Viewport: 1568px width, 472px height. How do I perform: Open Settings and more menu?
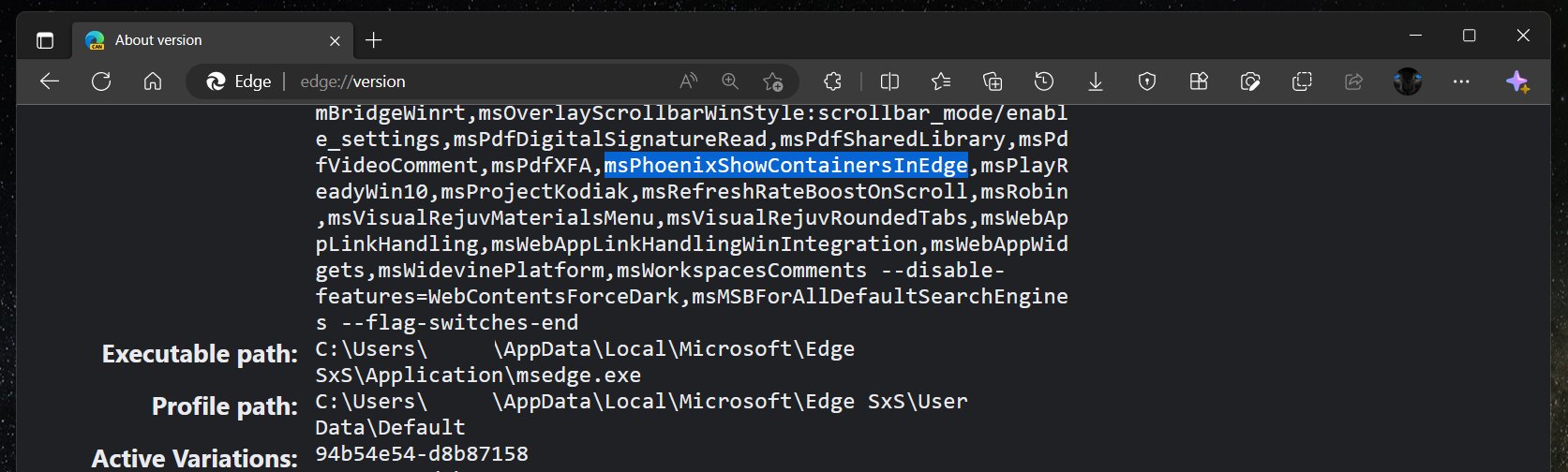point(1461,81)
